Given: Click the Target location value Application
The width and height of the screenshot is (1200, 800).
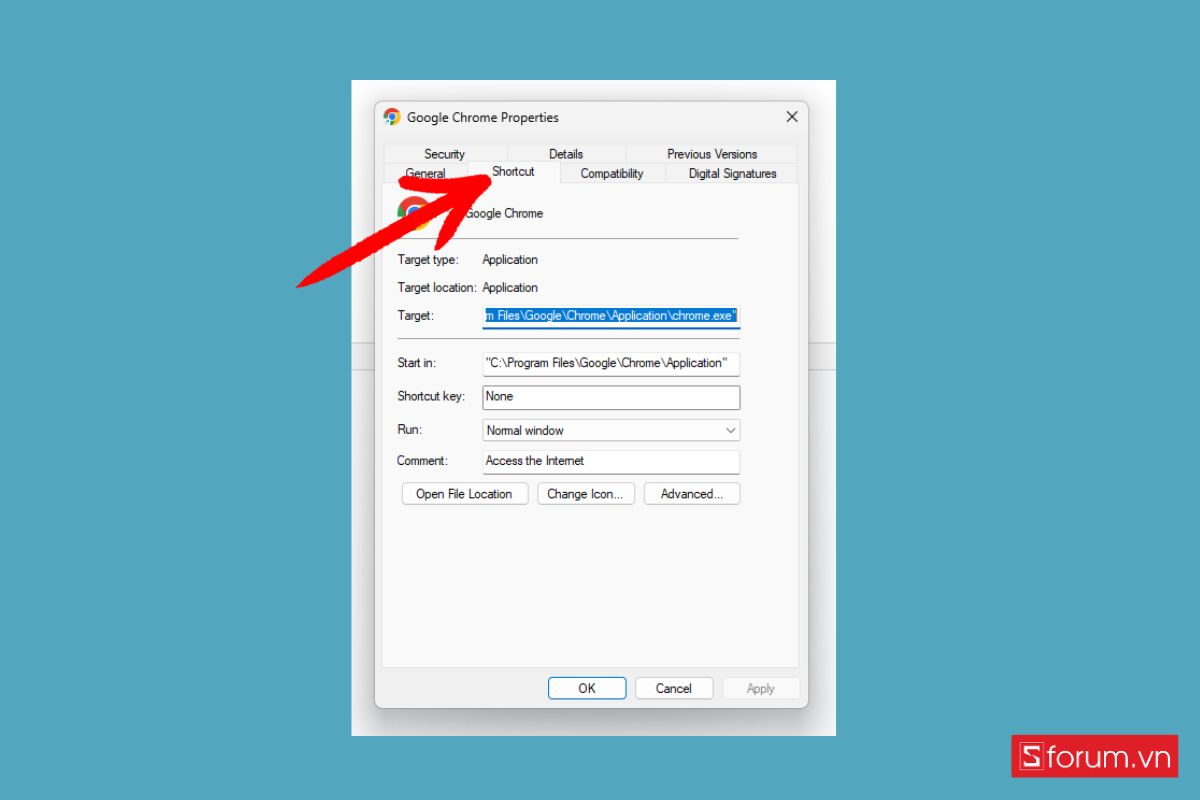Looking at the screenshot, I should point(510,288).
